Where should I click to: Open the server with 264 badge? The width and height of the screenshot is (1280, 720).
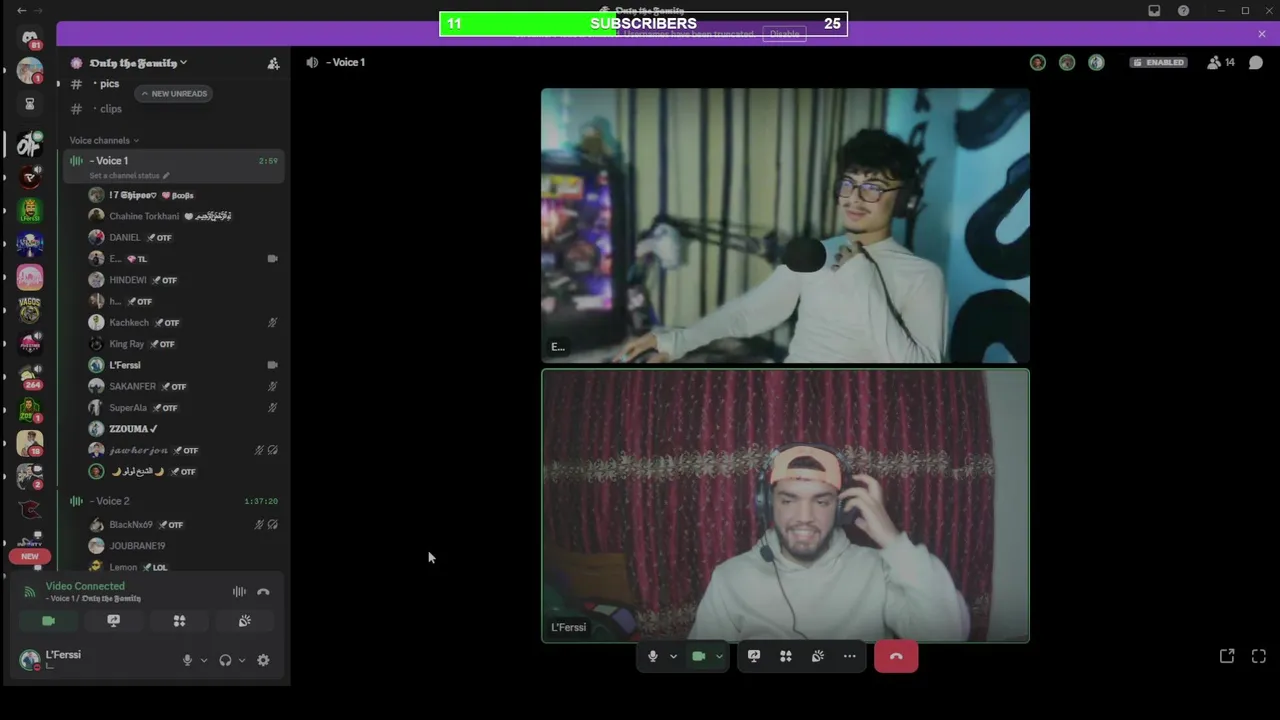[30, 377]
